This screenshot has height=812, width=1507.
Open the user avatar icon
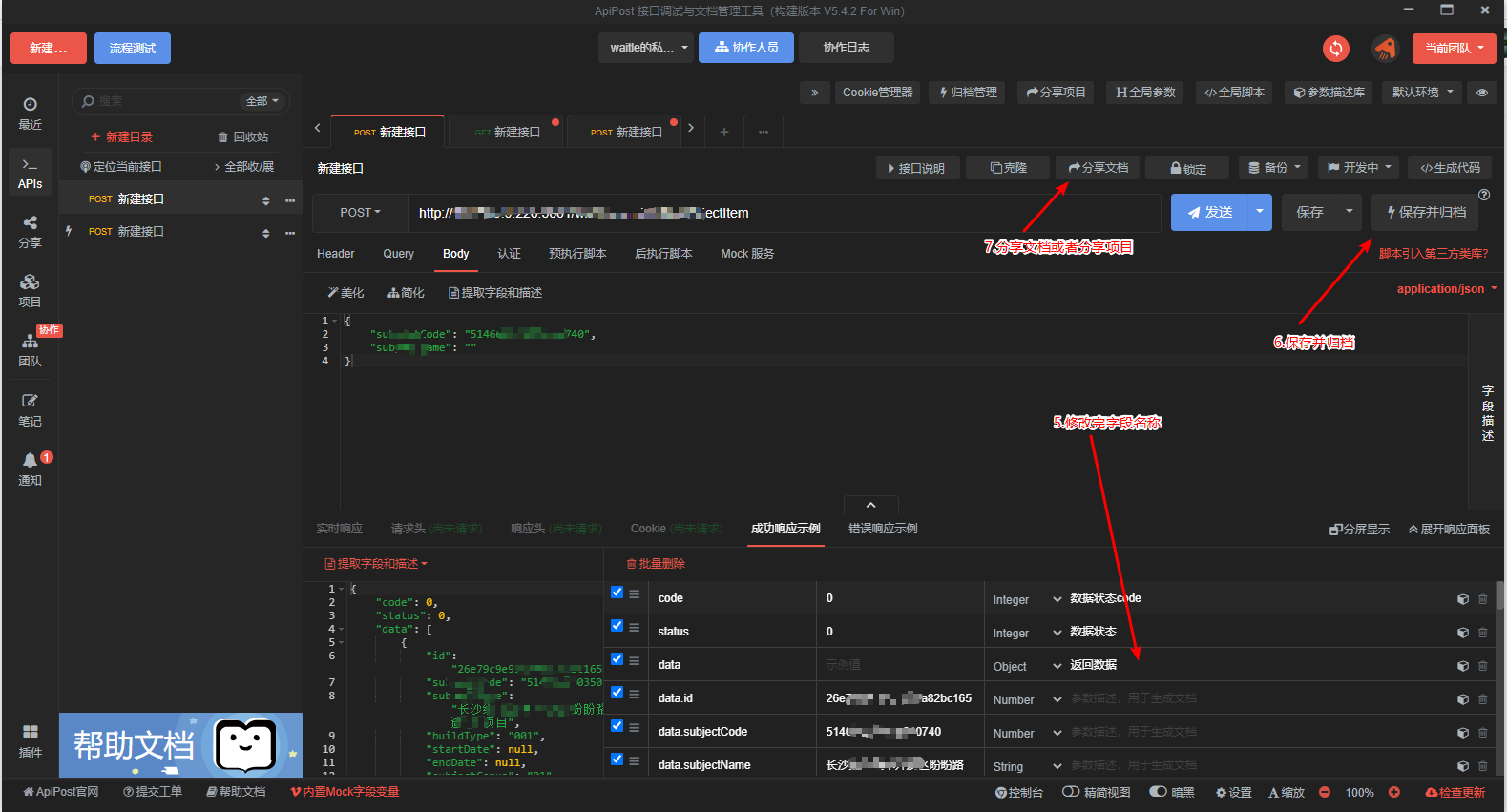pos(1385,49)
